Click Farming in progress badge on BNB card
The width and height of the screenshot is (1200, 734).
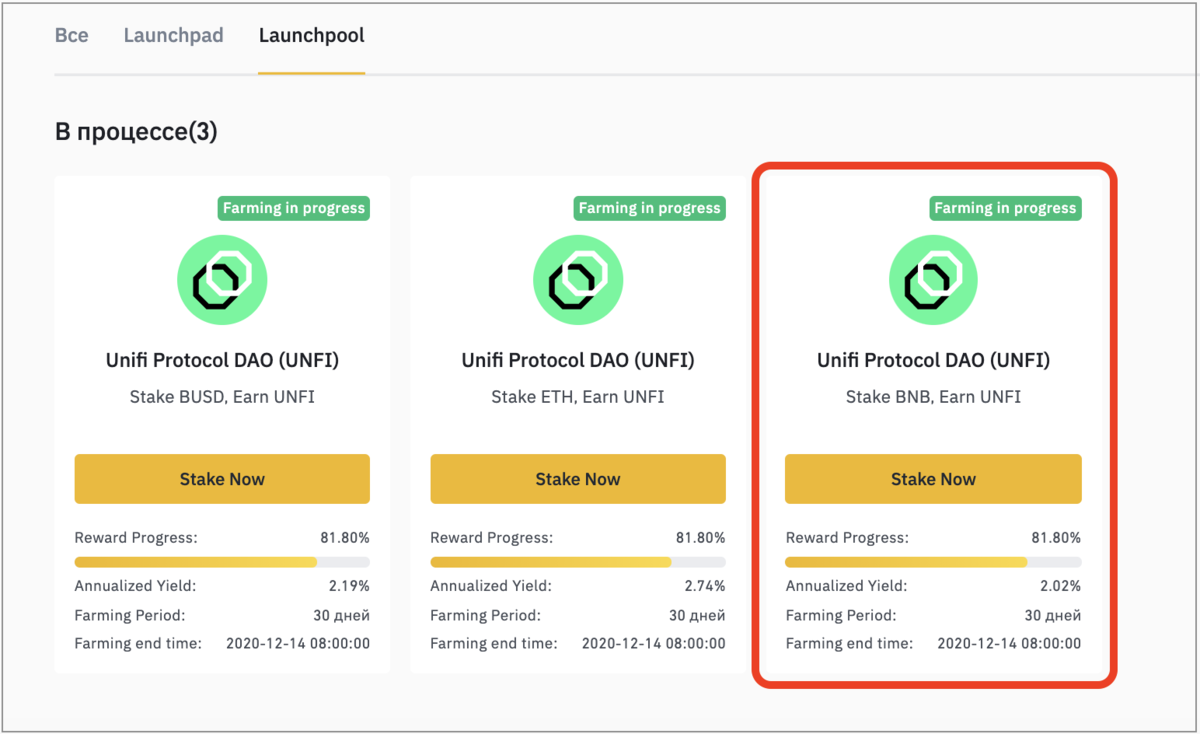tap(1005, 208)
